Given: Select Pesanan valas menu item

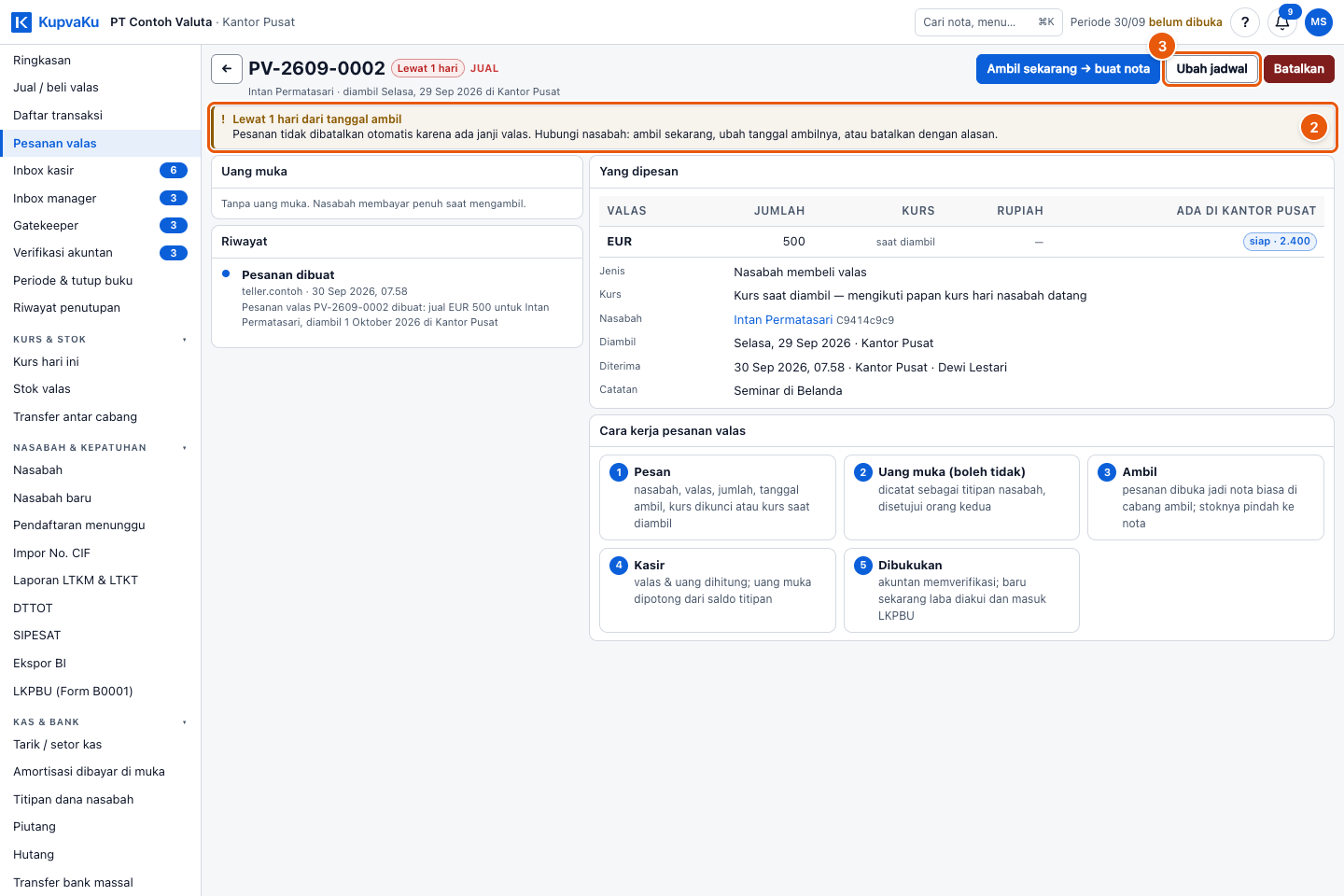Looking at the screenshot, I should (100, 144).
